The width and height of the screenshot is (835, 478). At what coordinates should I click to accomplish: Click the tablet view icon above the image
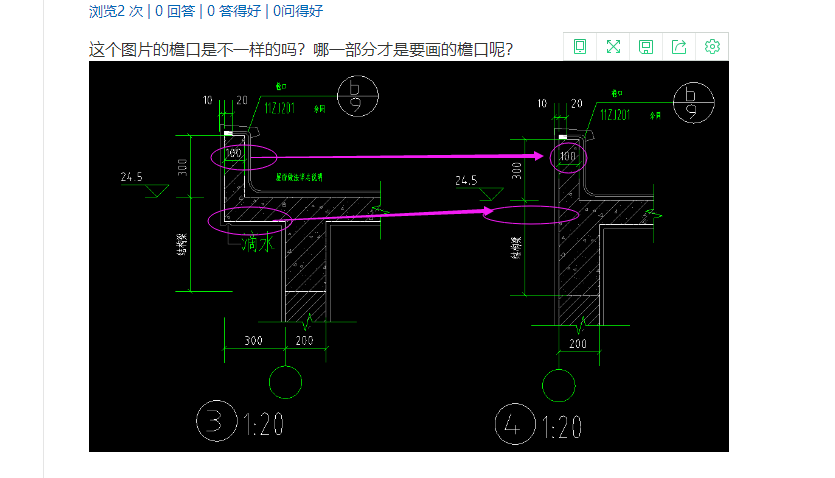tap(580, 47)
